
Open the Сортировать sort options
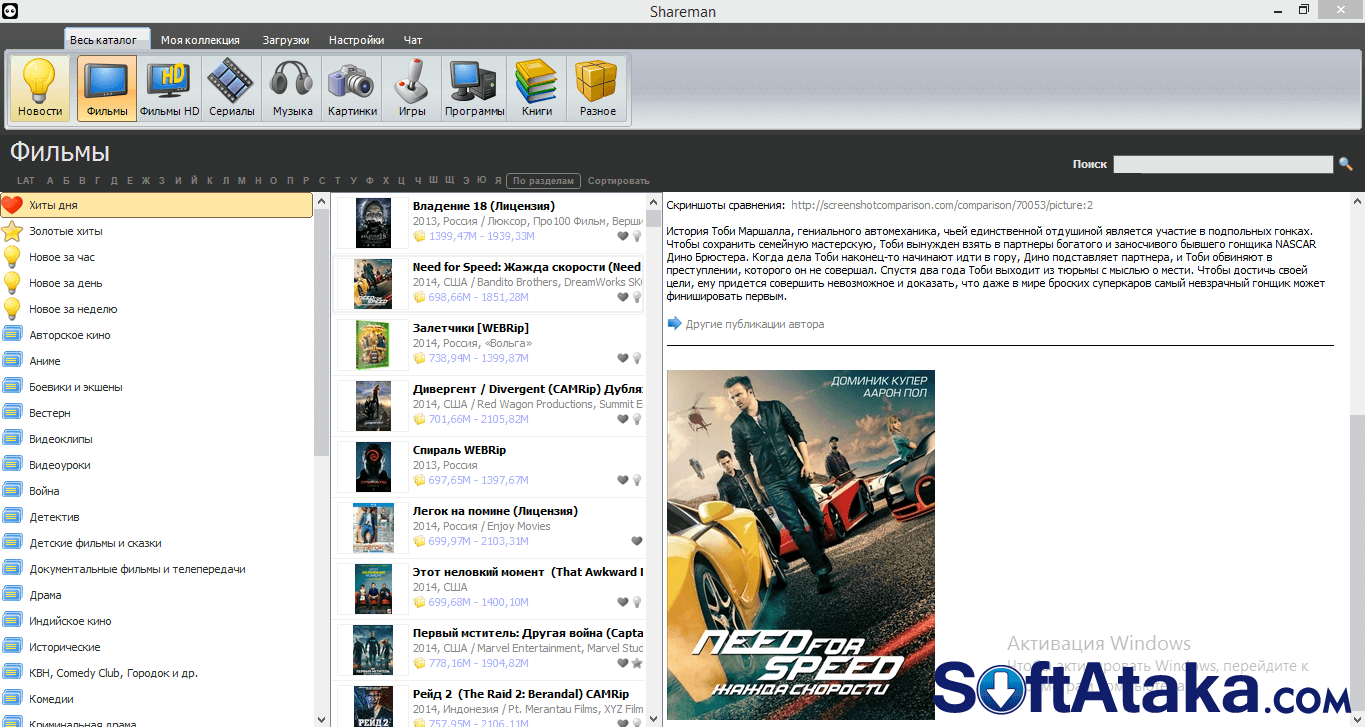click(x=618, y=181)
